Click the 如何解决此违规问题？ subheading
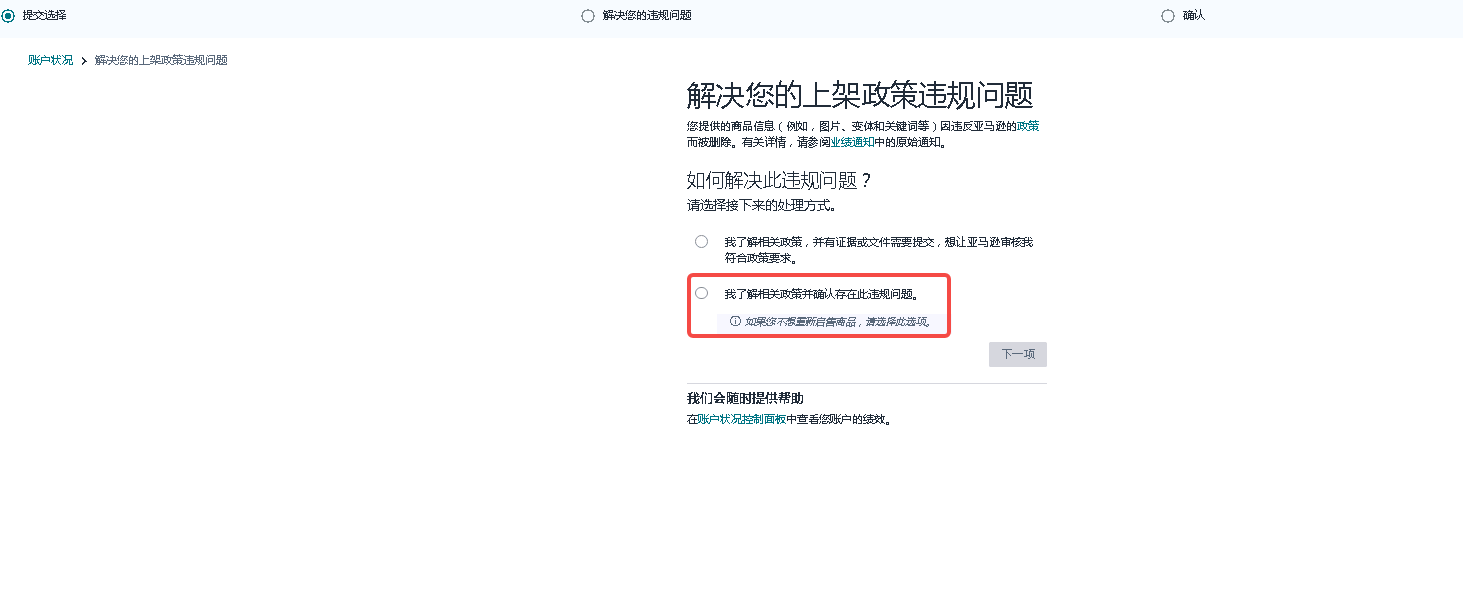Image resolution: width=1463 pixels, height=608 pixels. click(x=780, y=181)
